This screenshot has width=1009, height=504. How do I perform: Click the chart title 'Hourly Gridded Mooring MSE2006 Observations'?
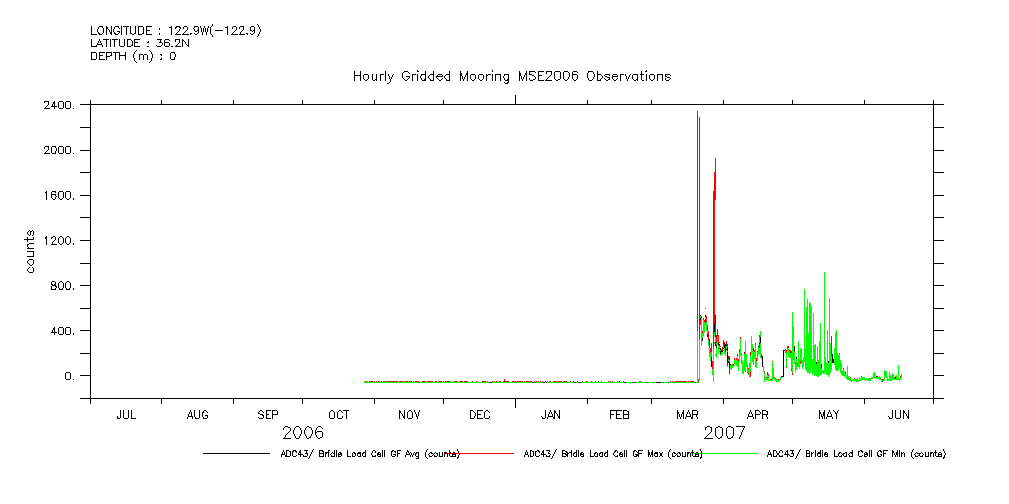coord(511,77)
